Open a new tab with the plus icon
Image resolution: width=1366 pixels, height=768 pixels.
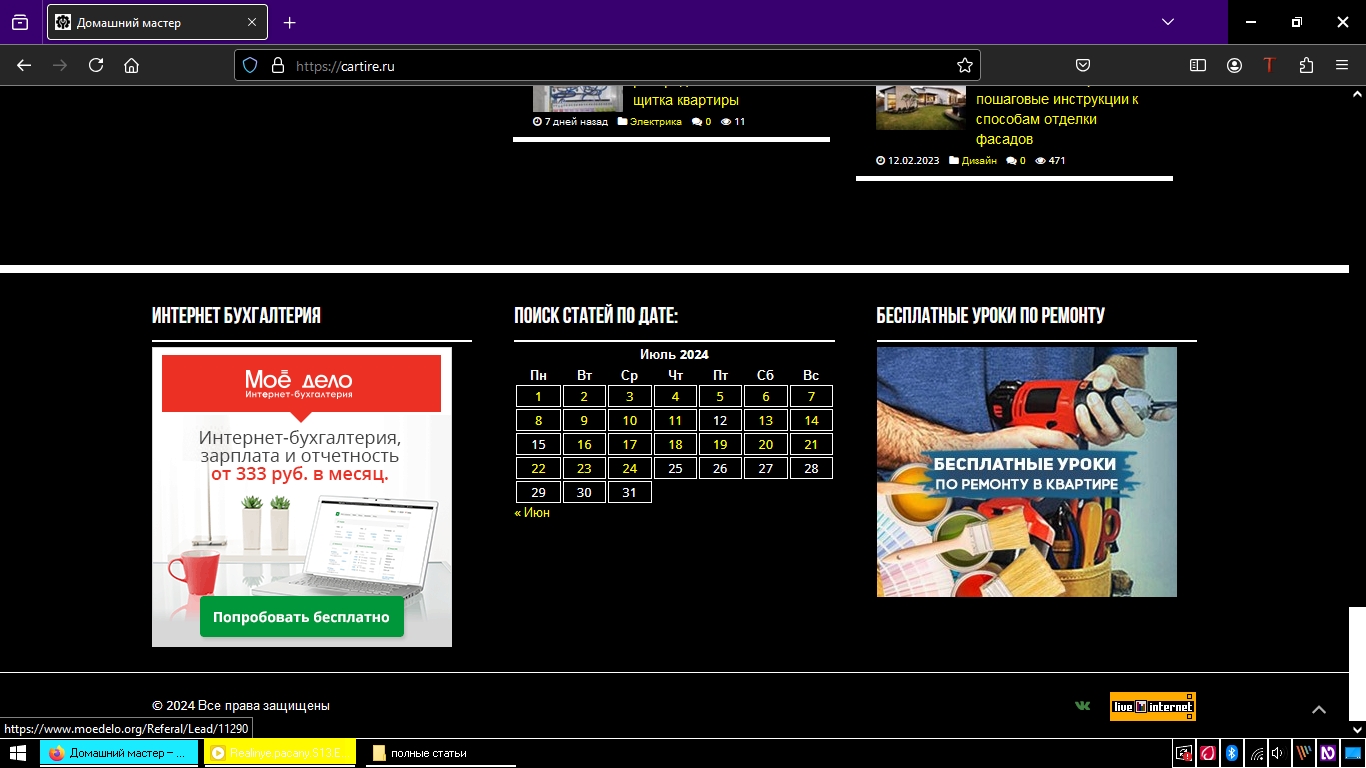tap(289, 22)
